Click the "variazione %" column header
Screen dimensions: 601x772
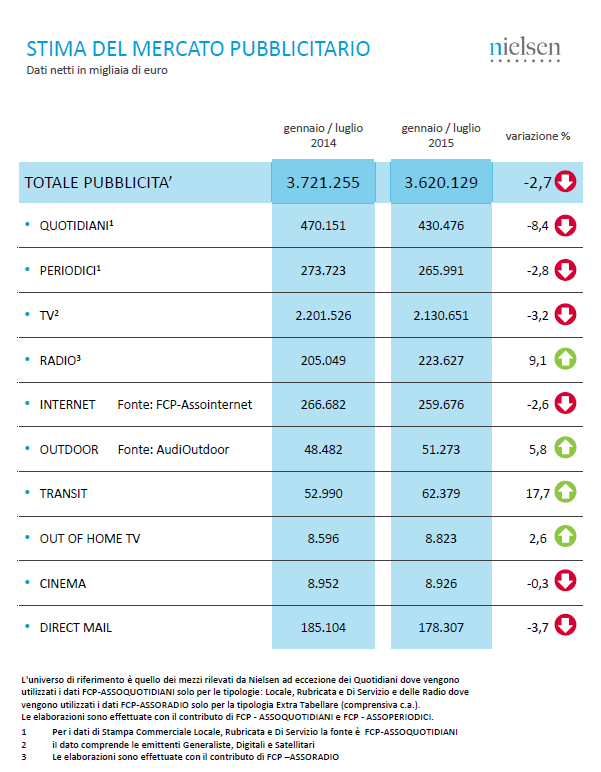coord(537,136)
